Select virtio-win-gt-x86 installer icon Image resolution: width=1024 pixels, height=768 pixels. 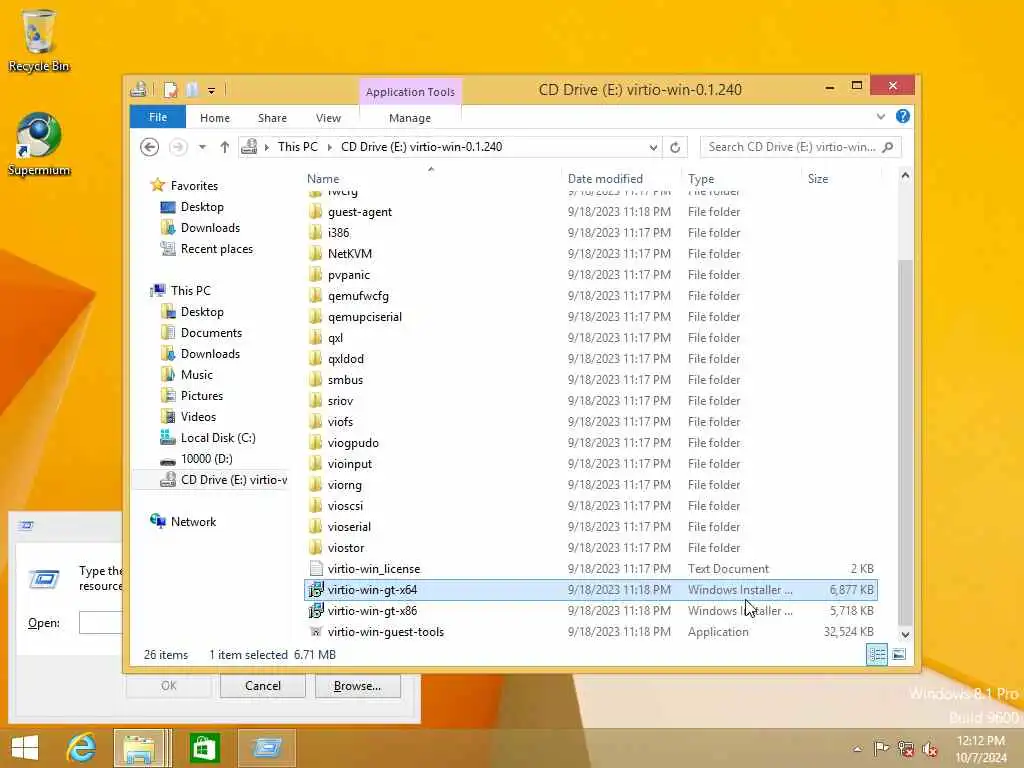pos(316,611)
